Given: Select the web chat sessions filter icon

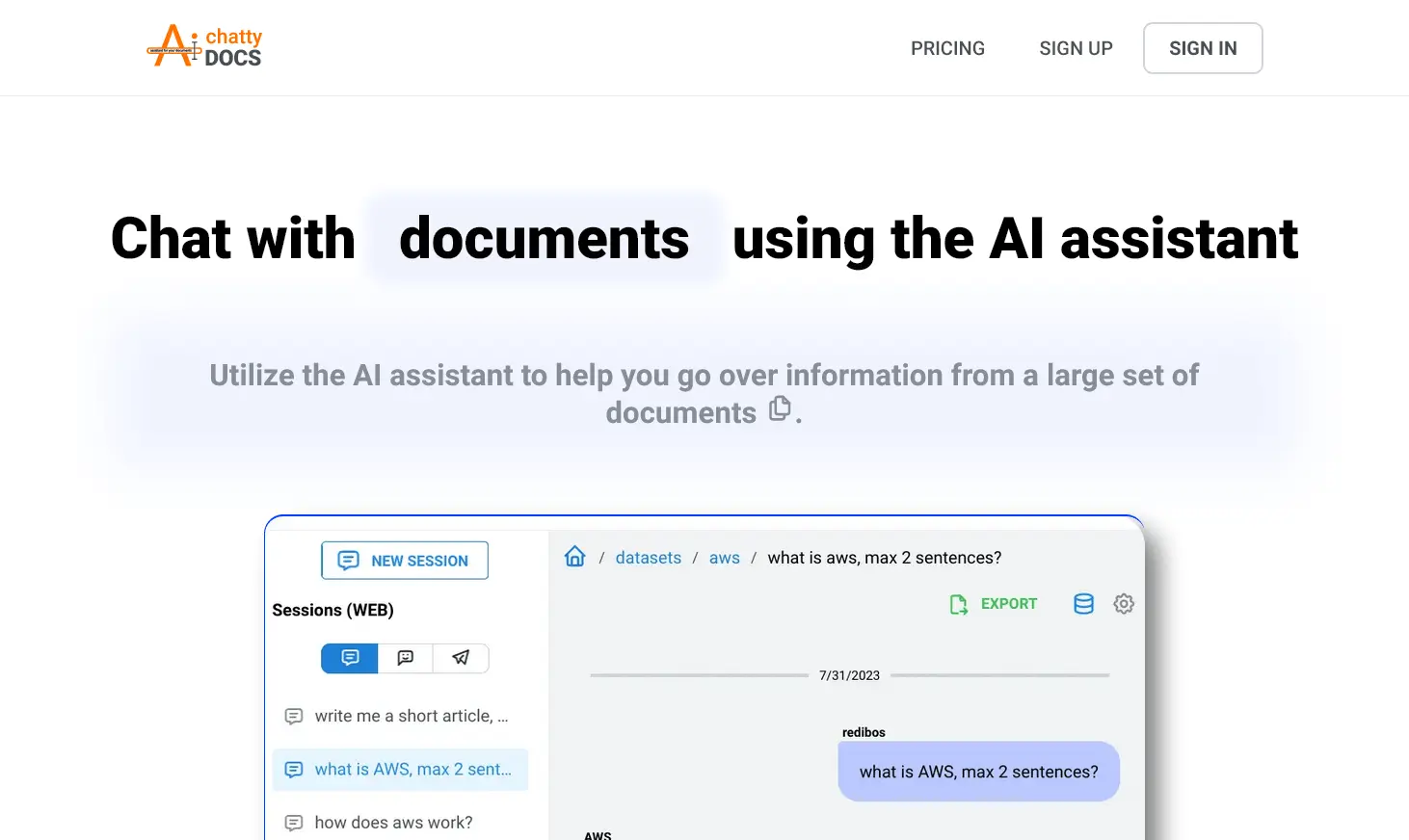Looking at the screenshot, I should click(x=349, y=658).
